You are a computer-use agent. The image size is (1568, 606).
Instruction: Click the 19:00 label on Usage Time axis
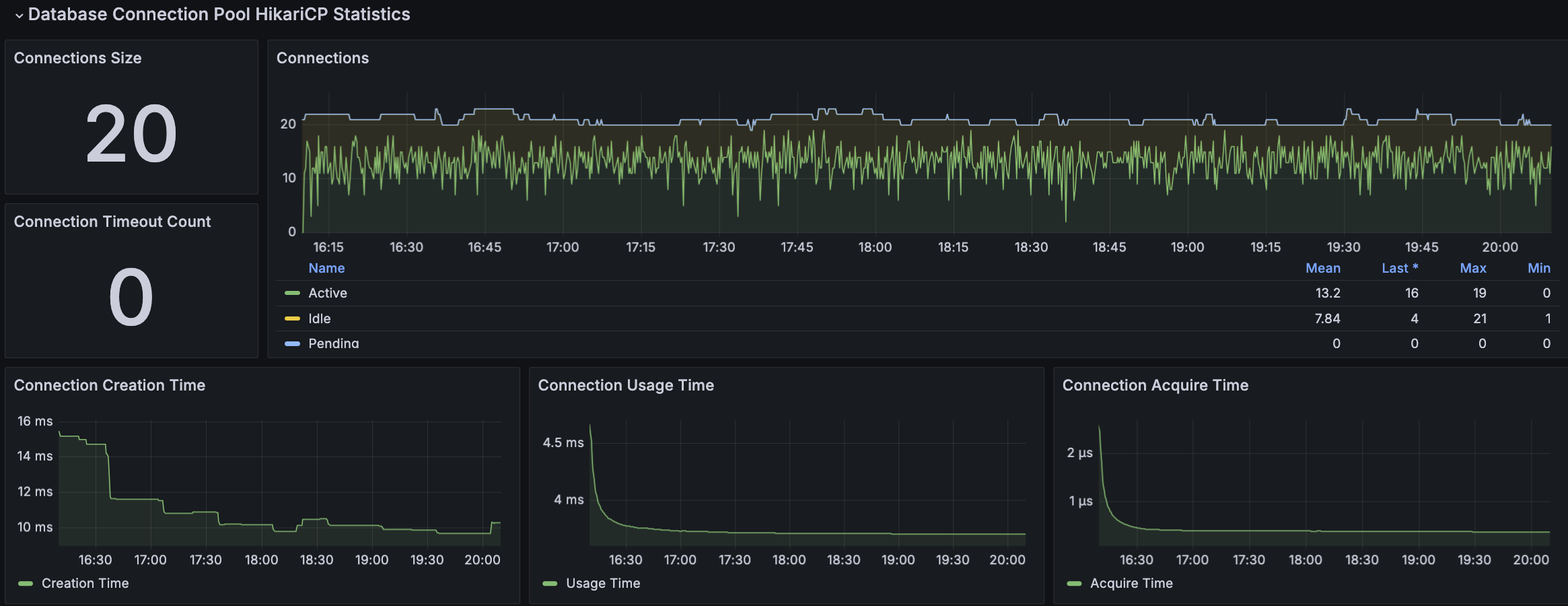coord(898,560)
